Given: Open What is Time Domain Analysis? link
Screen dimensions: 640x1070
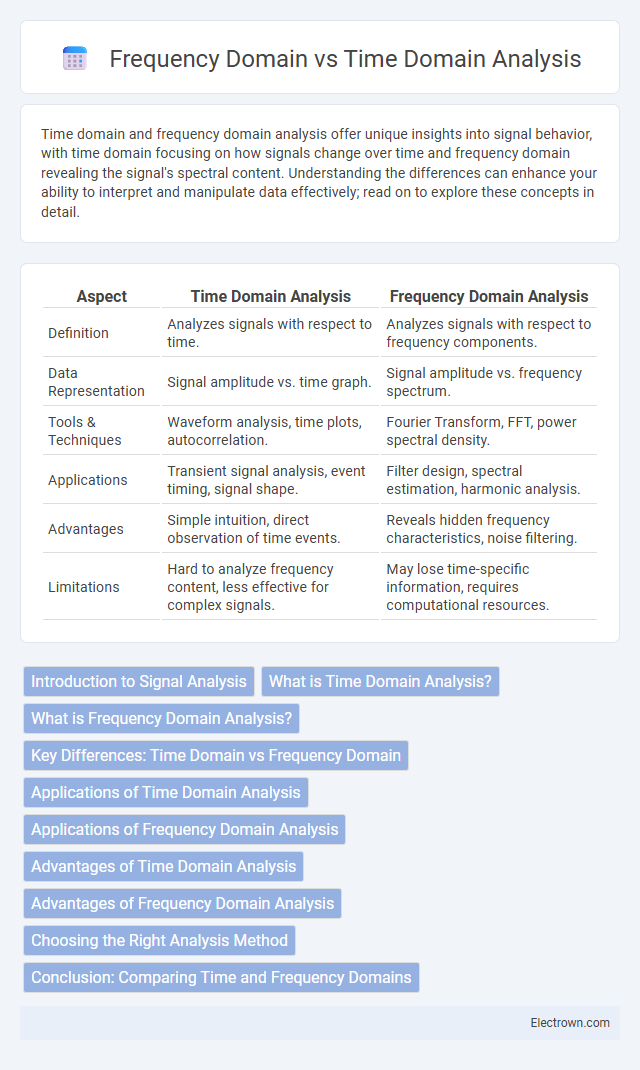Looking at the screenshot, I should 381,681.
